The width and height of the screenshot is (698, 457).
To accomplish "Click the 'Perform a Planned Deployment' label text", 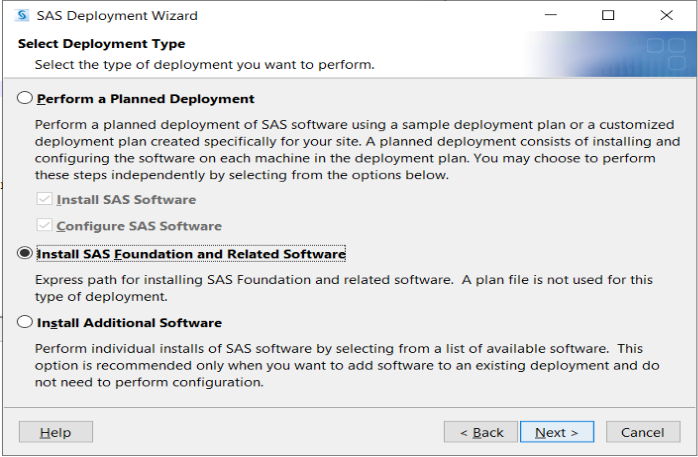I will [146, 99].
